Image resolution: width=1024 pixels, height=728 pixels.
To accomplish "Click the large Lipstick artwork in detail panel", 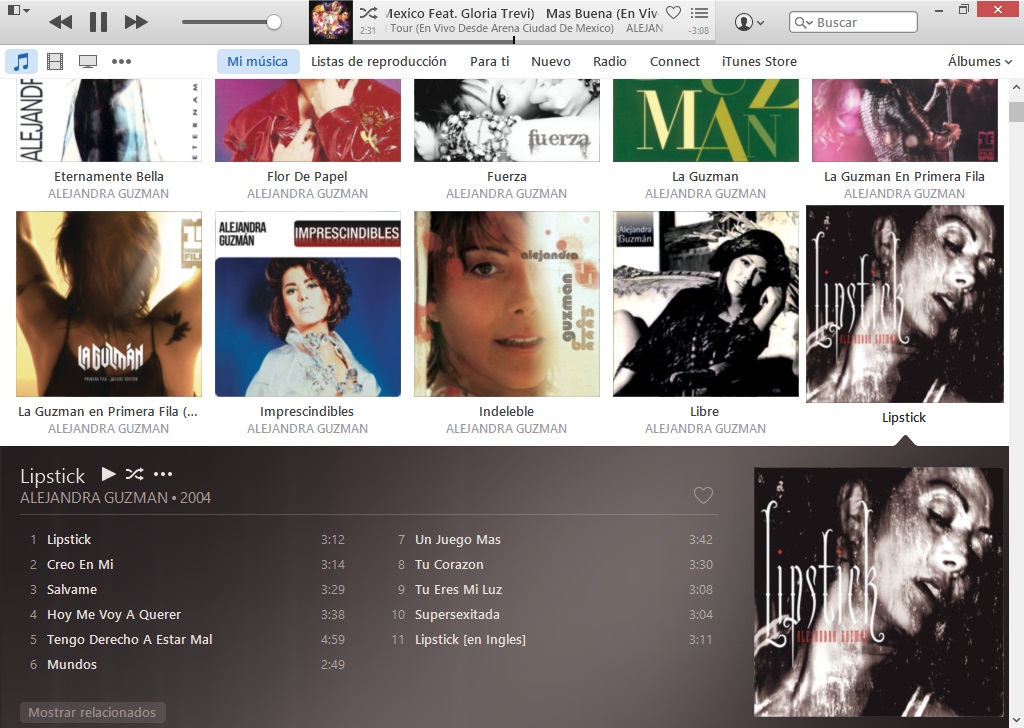I will click(878, 592).
